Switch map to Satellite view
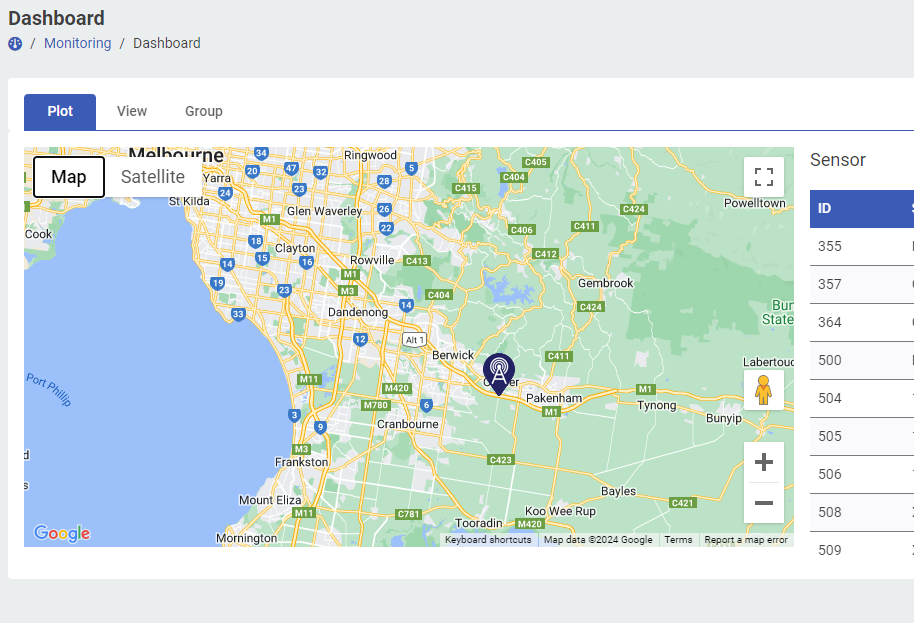 (152, 177)
